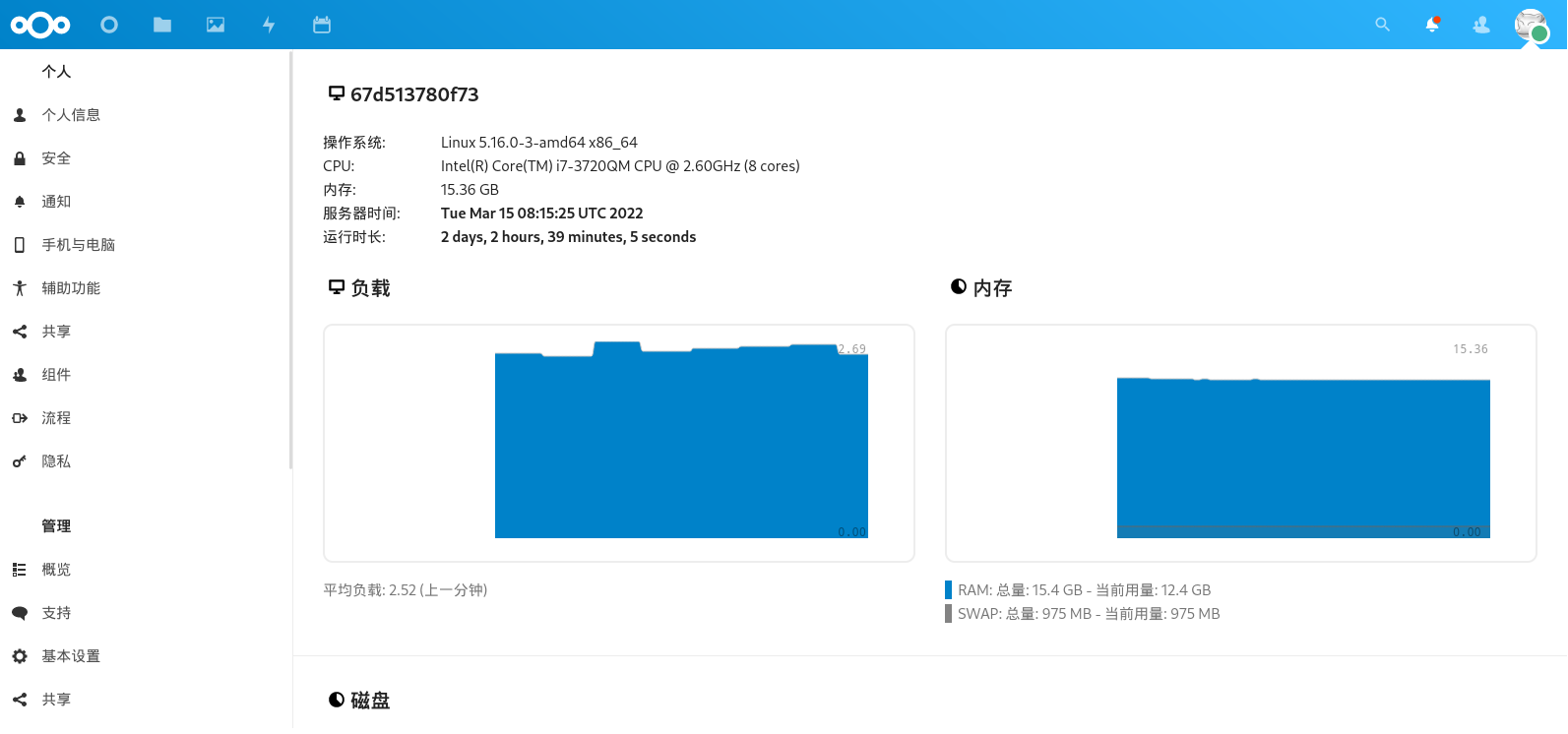Click the Nextcloud logo in header
The height and width of the screenshot is (734, 1568).
pyautogui.click(x=40, y=25)
